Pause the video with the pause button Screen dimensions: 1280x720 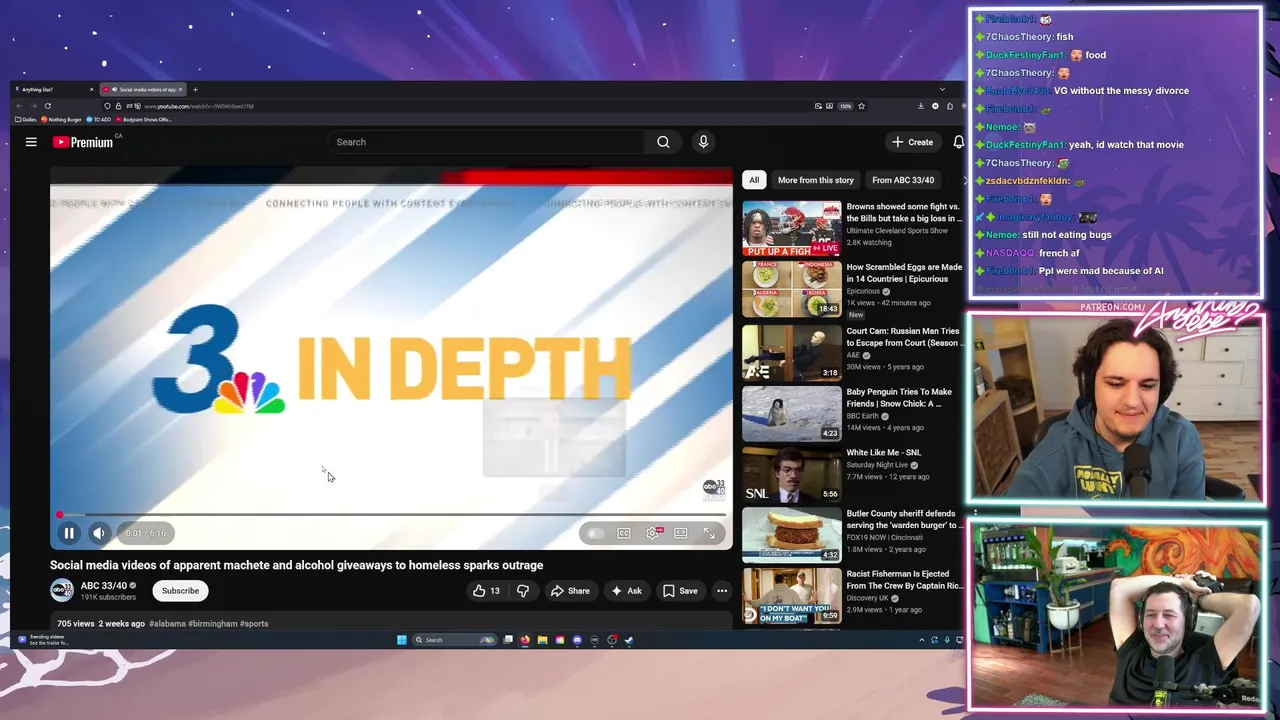[x=69, y=533]
